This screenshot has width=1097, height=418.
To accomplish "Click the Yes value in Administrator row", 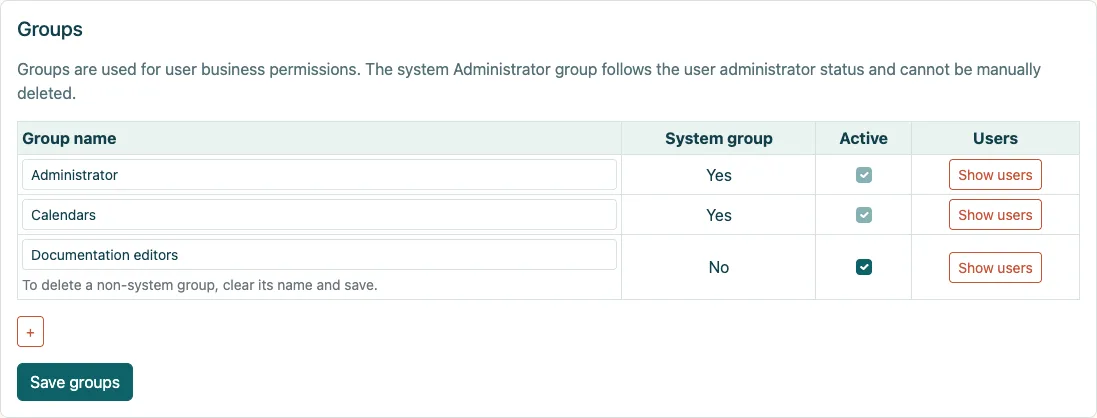I will [x=719, y=175].
